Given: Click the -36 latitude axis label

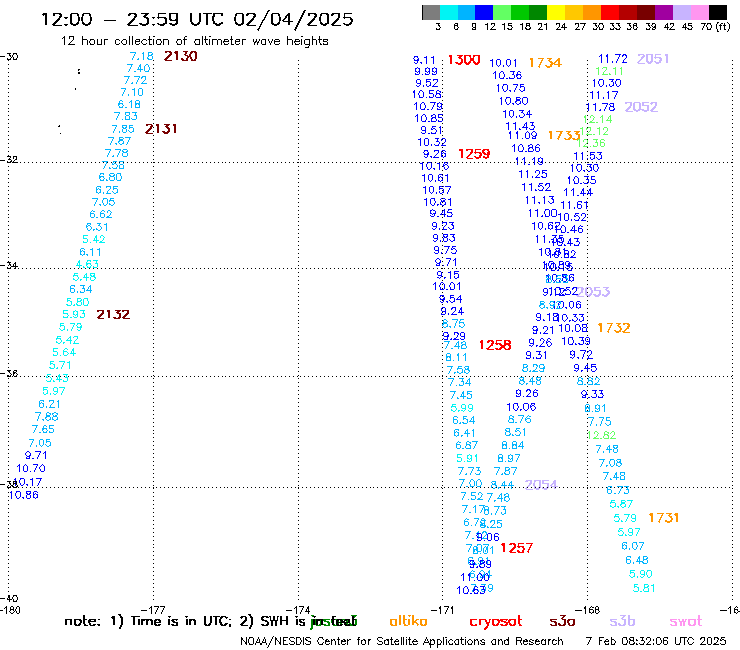Looking at the screenshot, I should coord(9,373).
